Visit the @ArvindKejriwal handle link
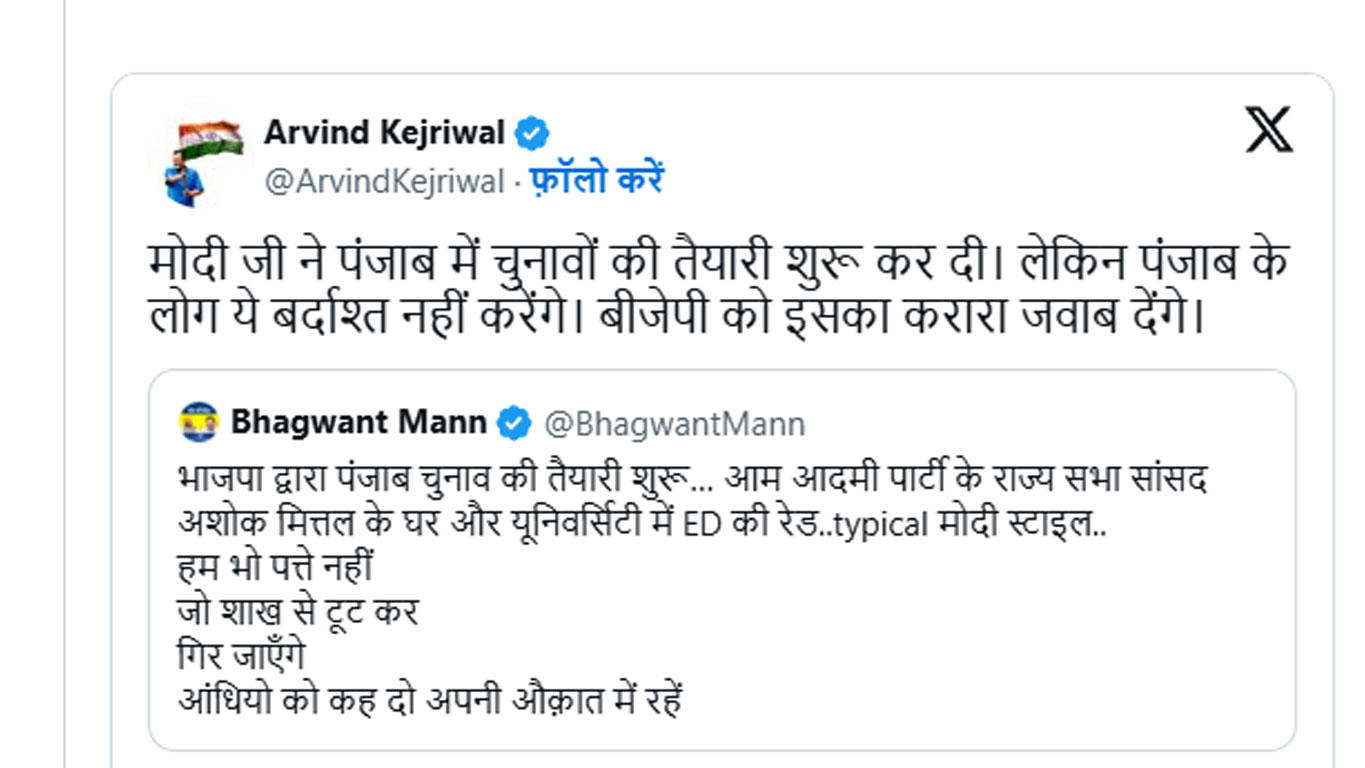The image size is (1365, 768). click(x=384, y=181)
